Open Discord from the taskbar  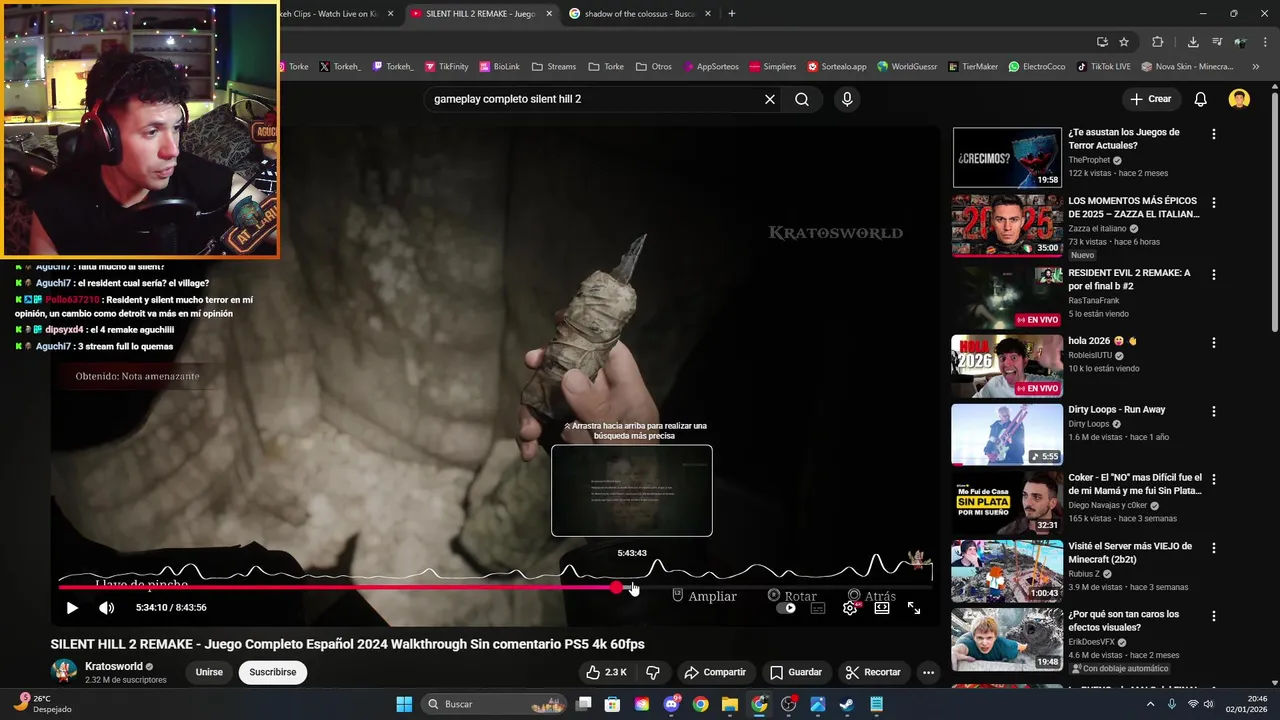tap(671, 704)
